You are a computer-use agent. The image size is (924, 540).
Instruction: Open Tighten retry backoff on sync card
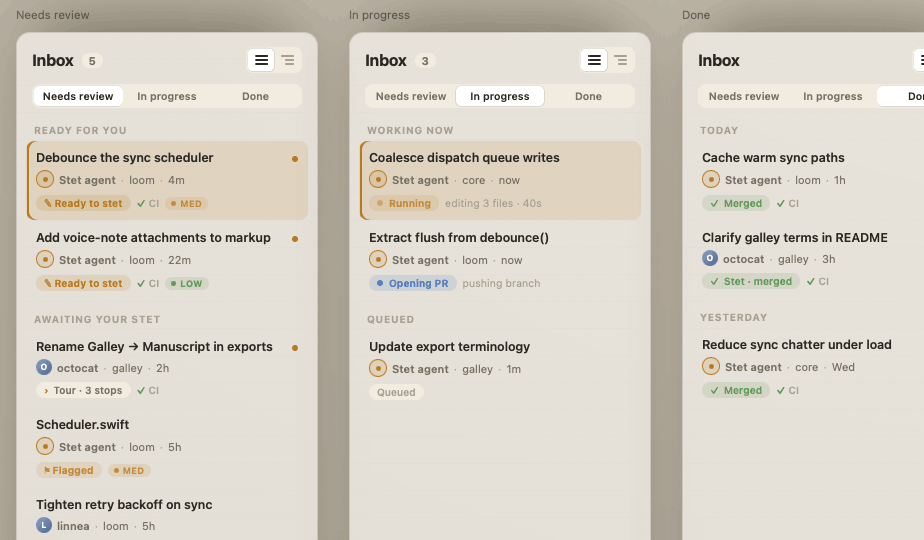click(167, 515)
